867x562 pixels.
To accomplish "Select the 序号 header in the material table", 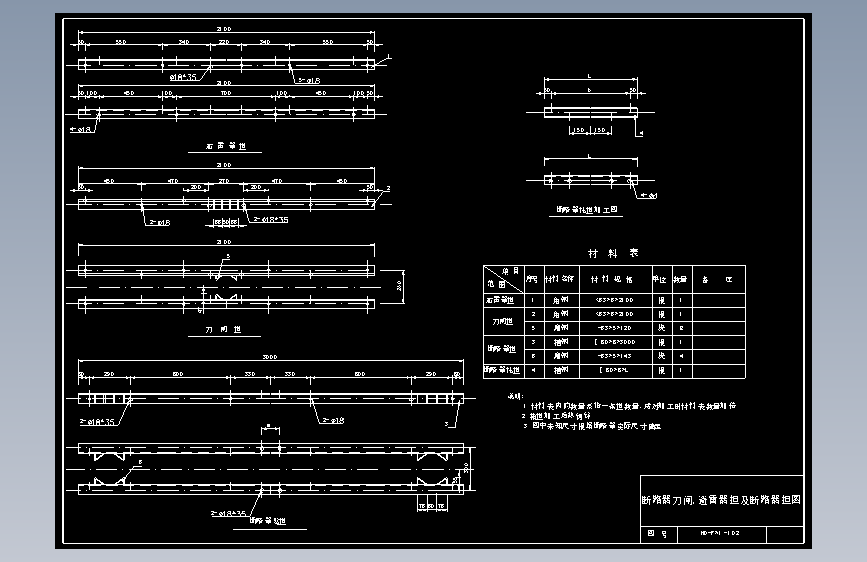I will 532,279.
